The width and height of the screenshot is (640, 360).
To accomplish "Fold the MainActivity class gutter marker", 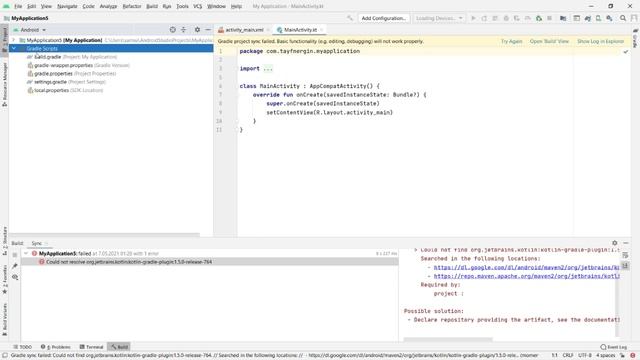I will click(237, 86).
